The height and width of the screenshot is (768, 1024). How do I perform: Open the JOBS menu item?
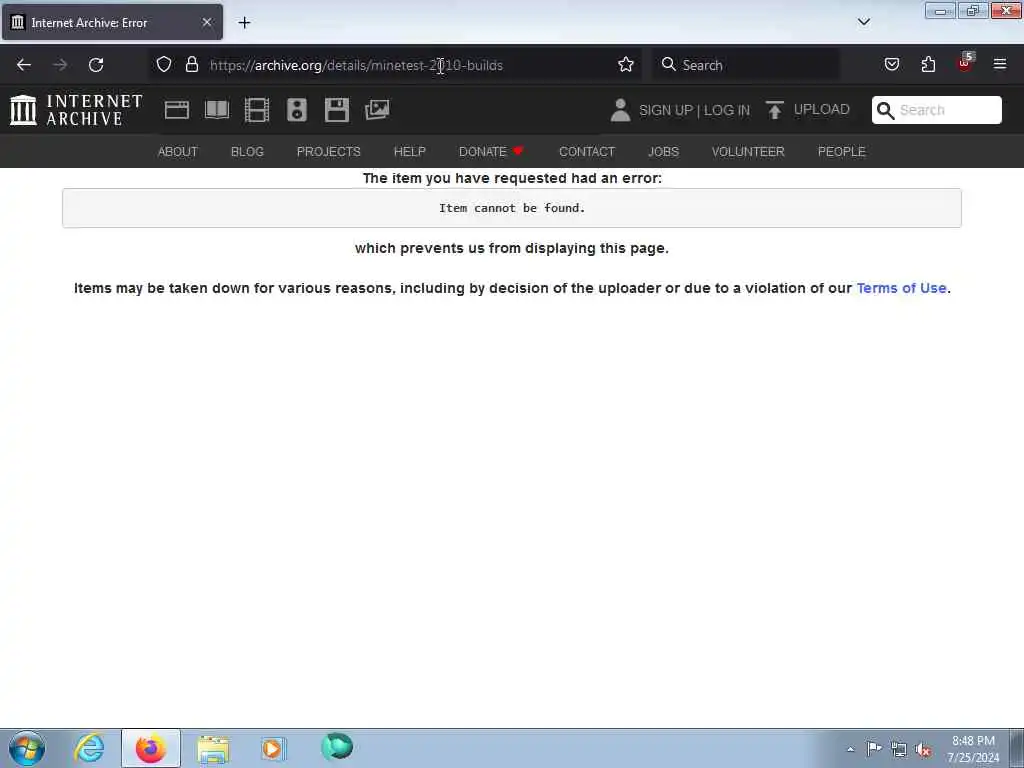tap(664, 152)
